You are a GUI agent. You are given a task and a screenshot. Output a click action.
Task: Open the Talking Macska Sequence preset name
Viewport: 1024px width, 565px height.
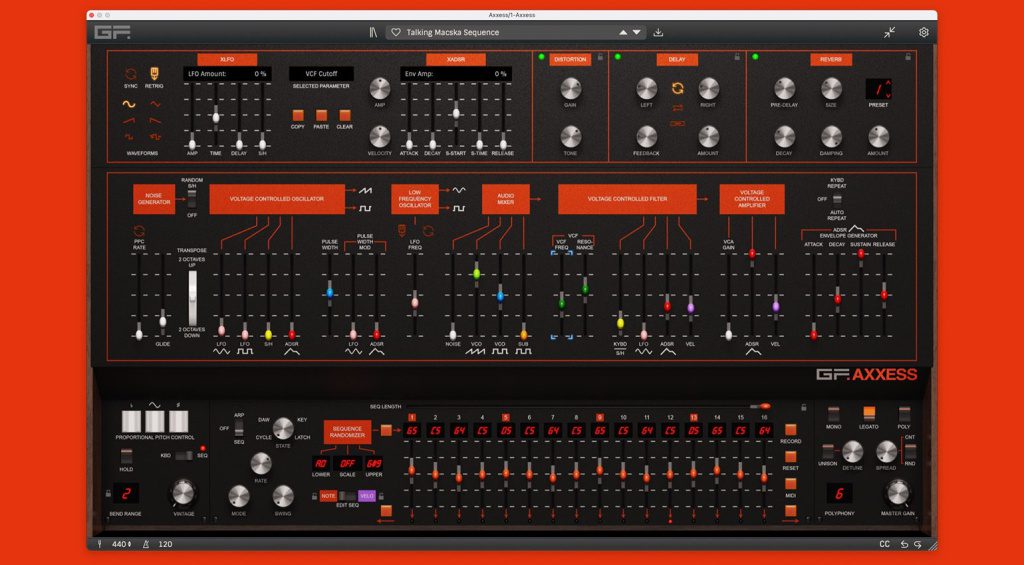pyautogui.click(x=453, y=33)
